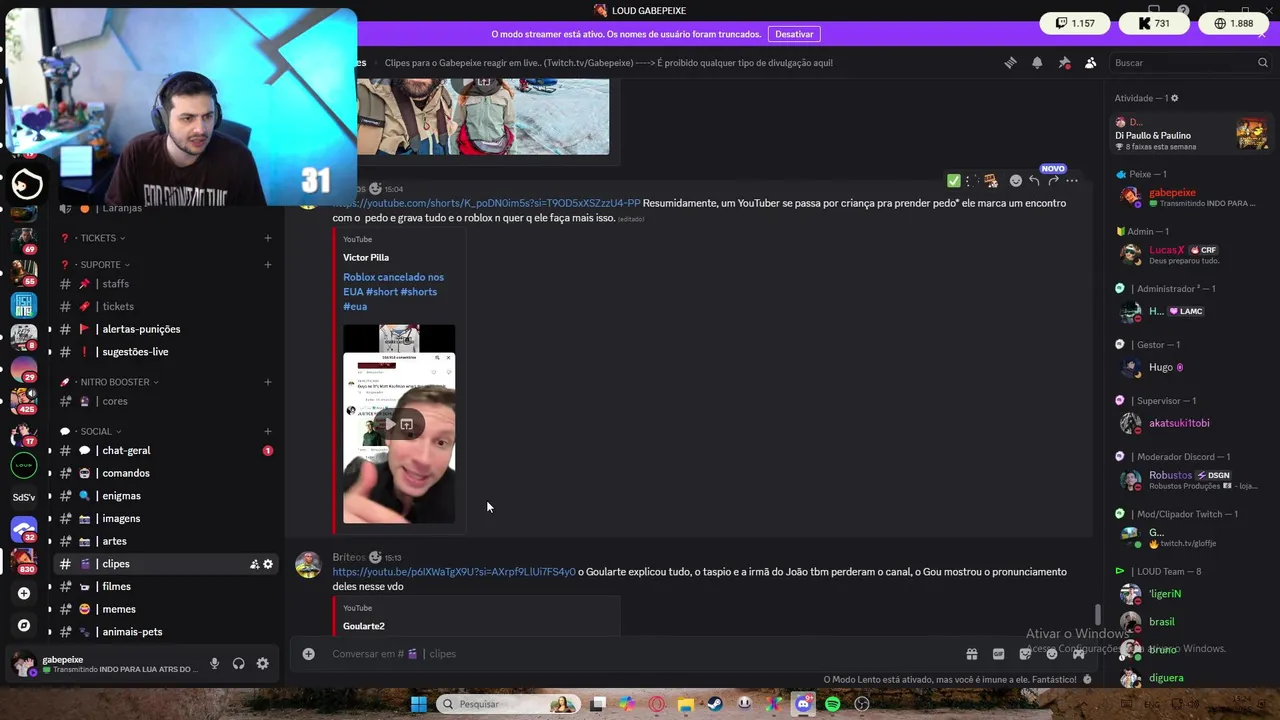The width and height of the screenshot is (1280, 720).
Task: Open the LOUD server icon
Action: tap(24, 465)
